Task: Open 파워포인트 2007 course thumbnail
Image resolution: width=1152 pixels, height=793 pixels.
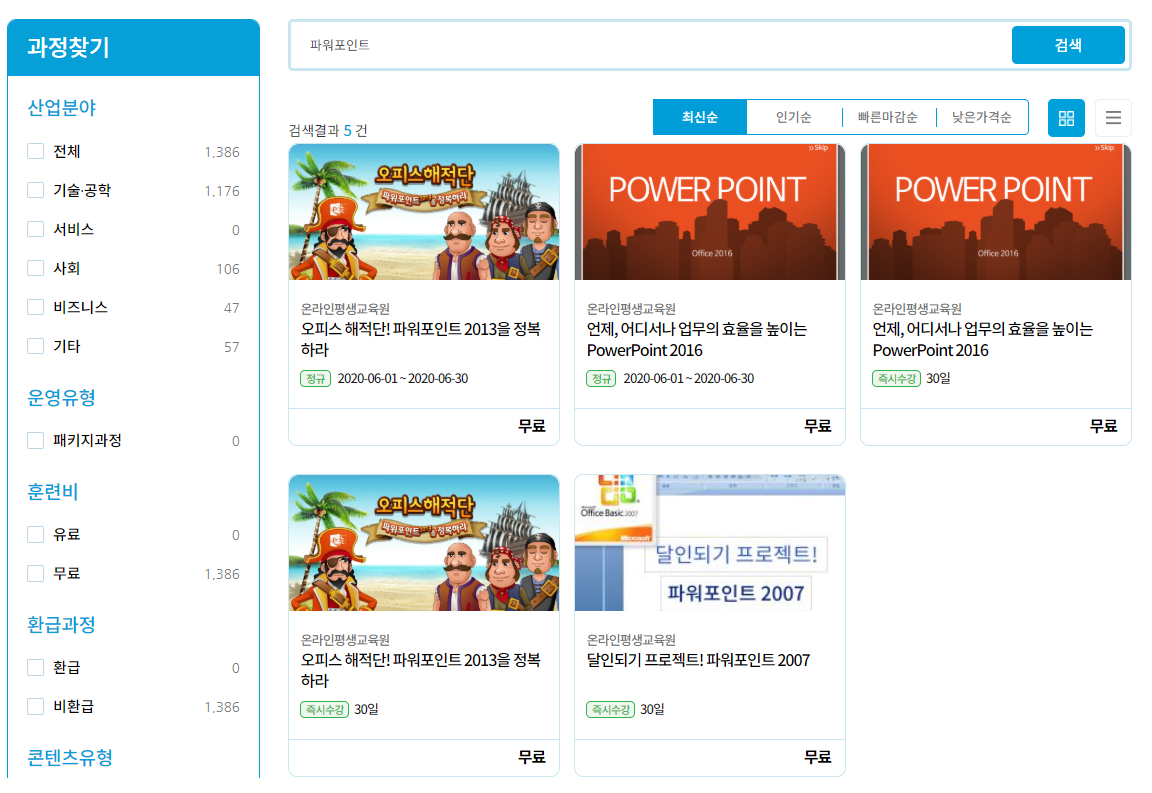Action: point(710,543)
